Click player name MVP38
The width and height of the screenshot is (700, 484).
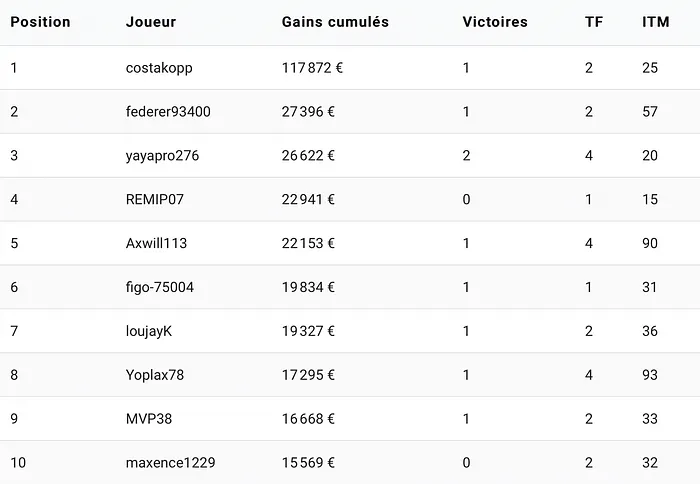tap(149, 419)
